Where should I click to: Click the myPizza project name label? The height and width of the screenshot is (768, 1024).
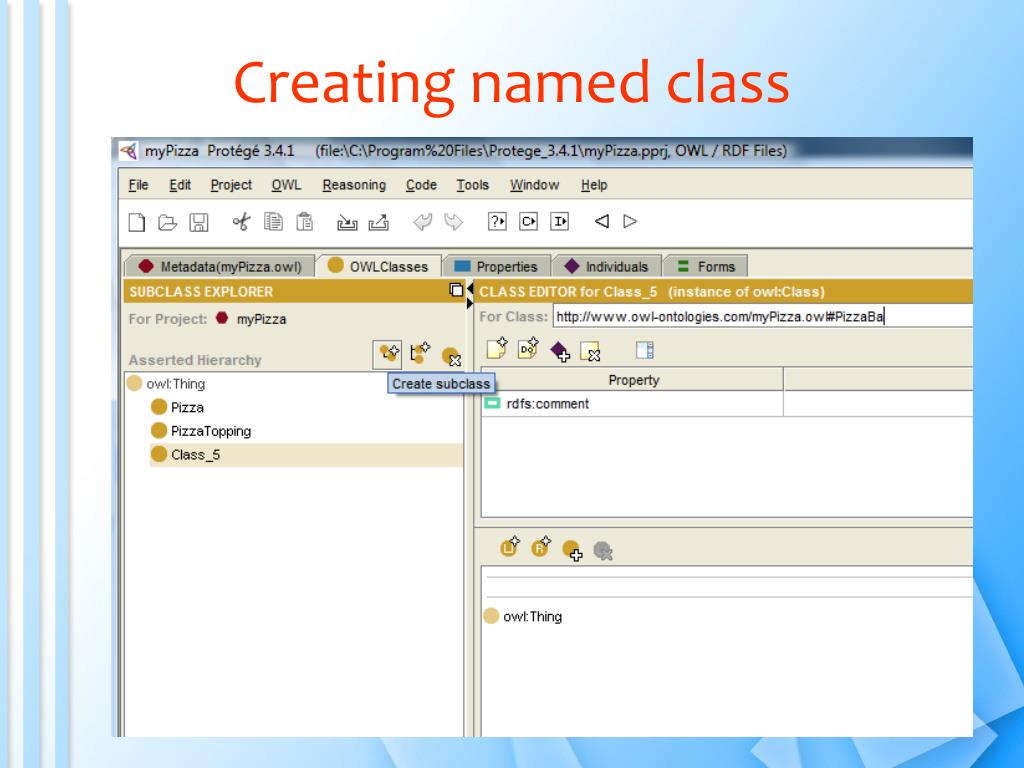[x=261, y=319]
